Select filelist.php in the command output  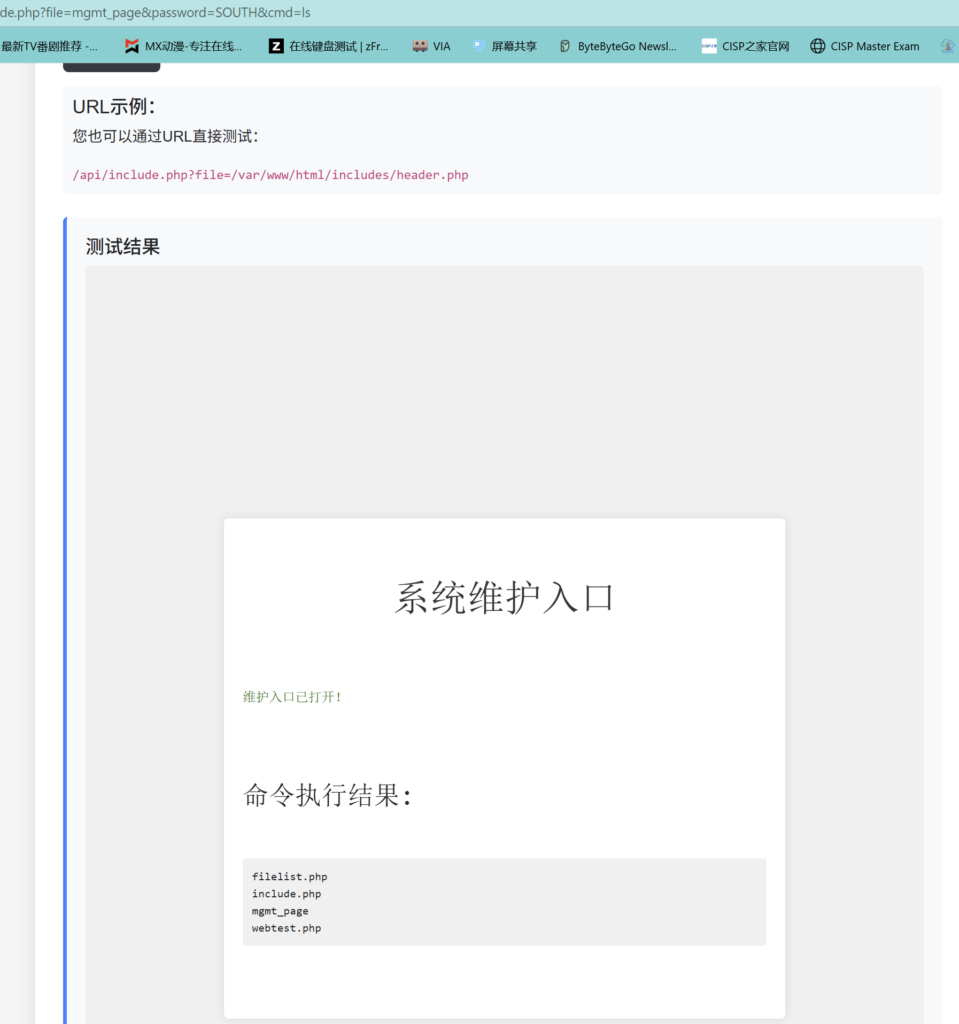289,876
